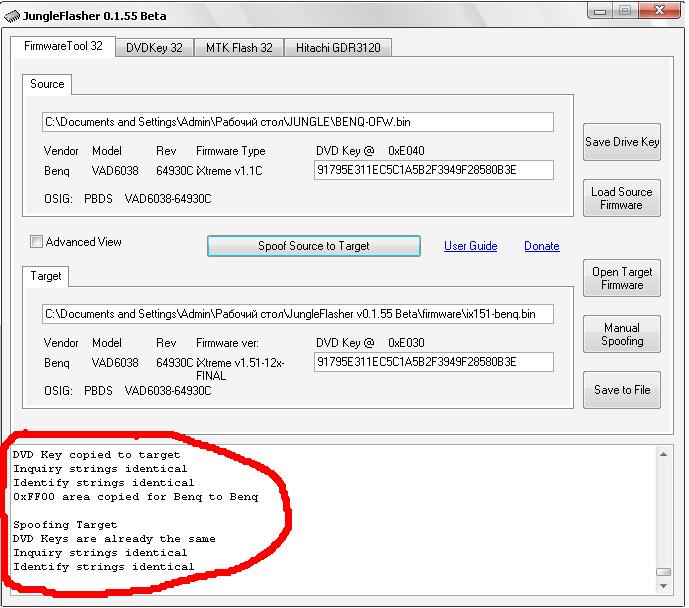Click the target DVD Key address '0xE030'

point(406,343)
